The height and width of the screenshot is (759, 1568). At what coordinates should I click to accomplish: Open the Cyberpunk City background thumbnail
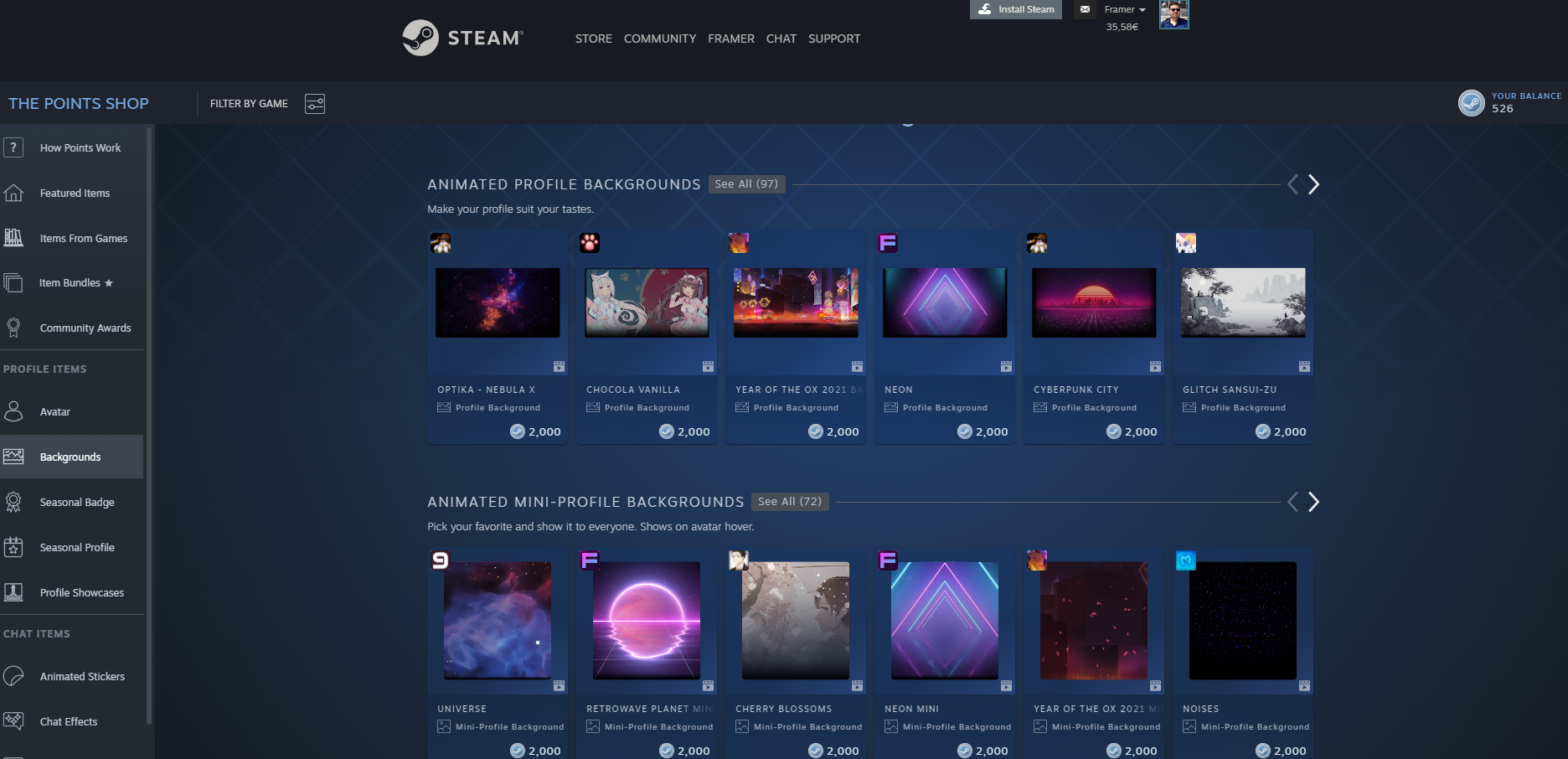pyautogui.click(x=1094, y=302)
